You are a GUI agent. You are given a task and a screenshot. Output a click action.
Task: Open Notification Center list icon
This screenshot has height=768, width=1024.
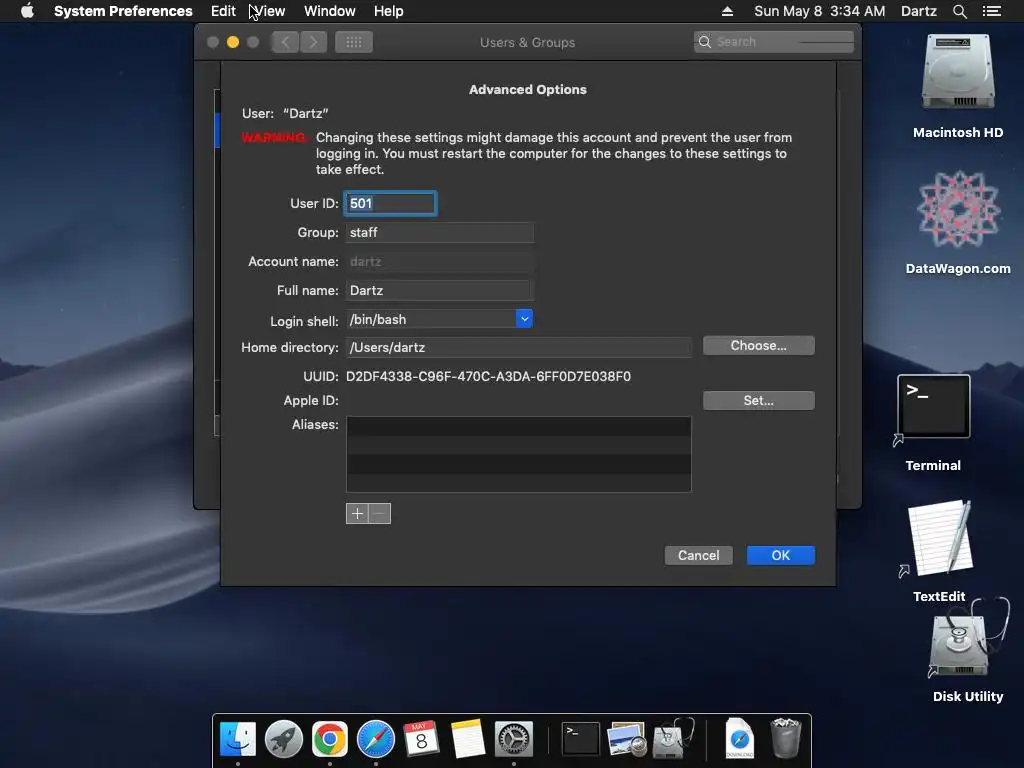click(x=992, y=11)
